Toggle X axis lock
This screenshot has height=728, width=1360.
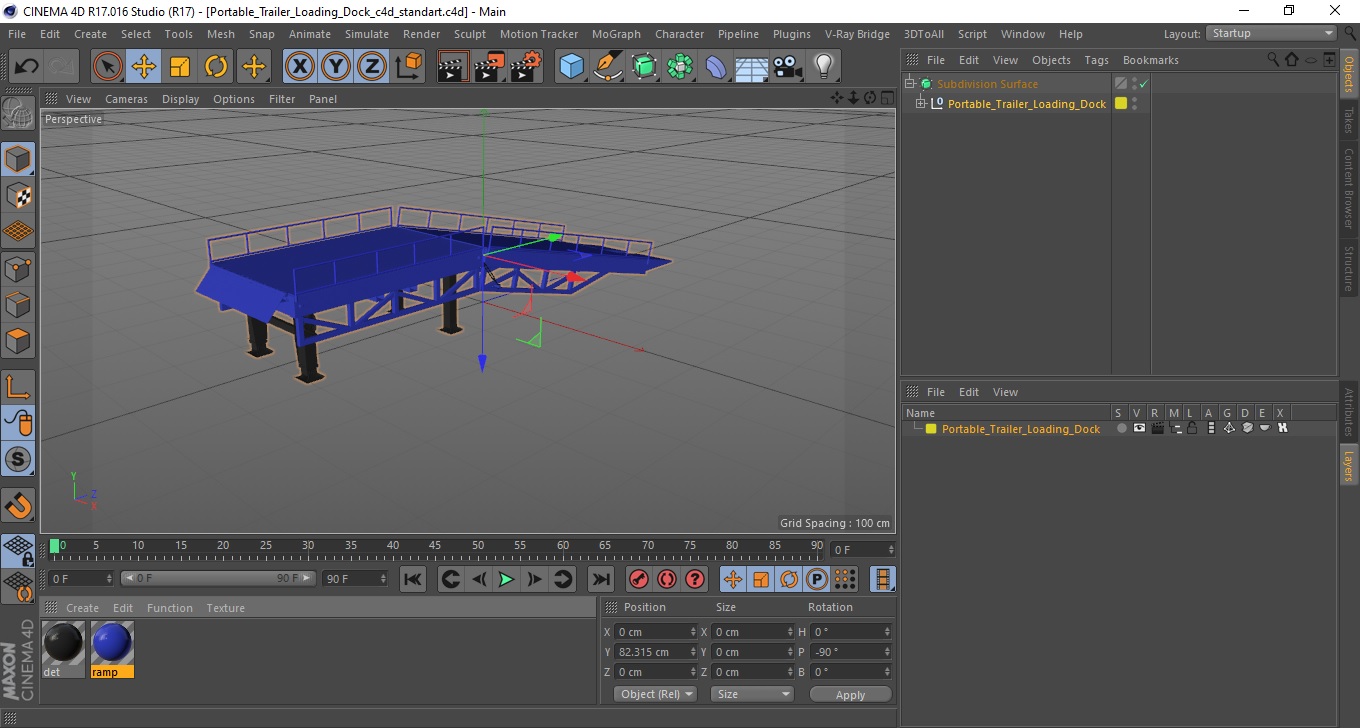[300, 67]
